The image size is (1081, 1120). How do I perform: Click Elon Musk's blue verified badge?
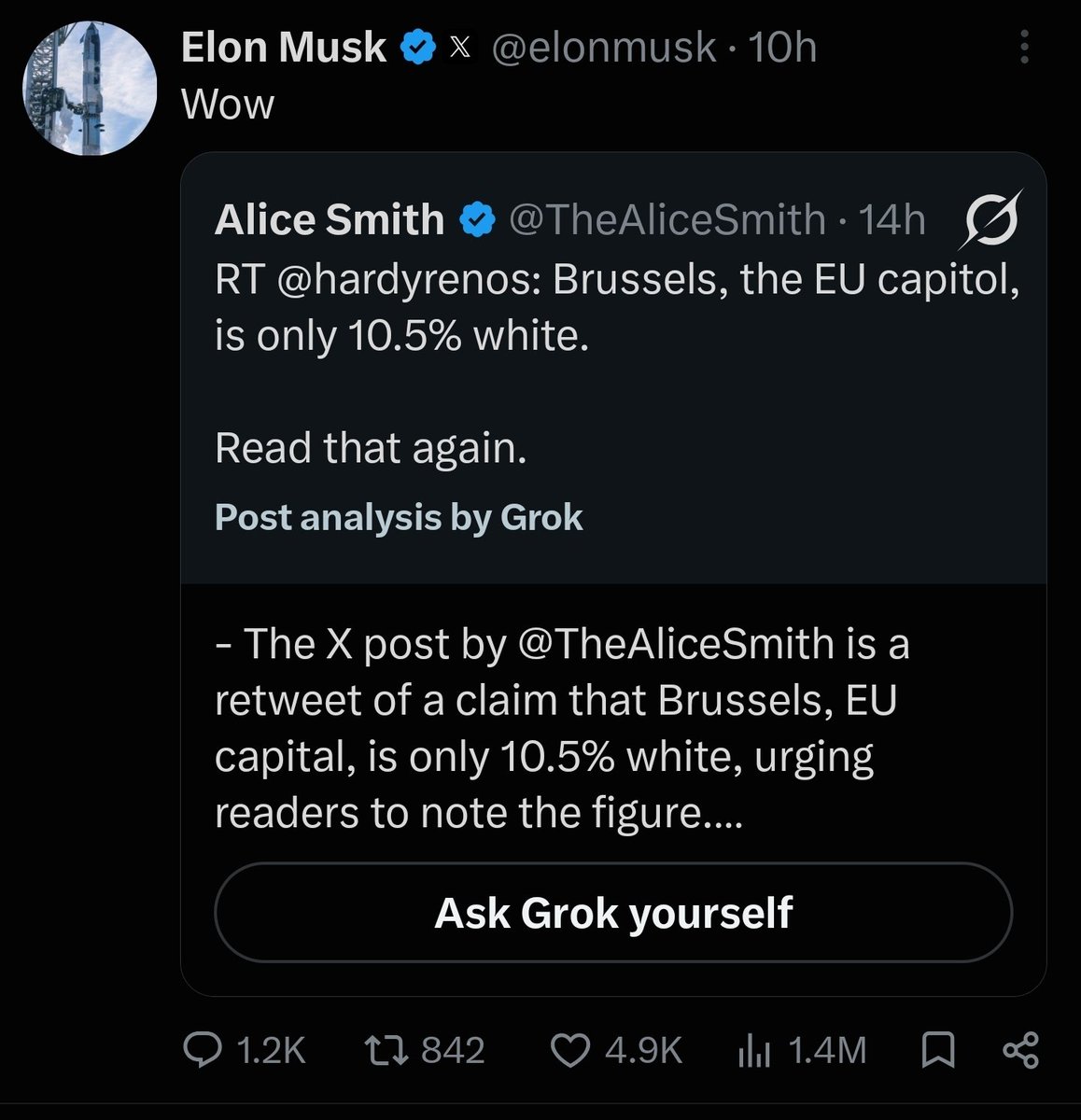click(417, 47)
